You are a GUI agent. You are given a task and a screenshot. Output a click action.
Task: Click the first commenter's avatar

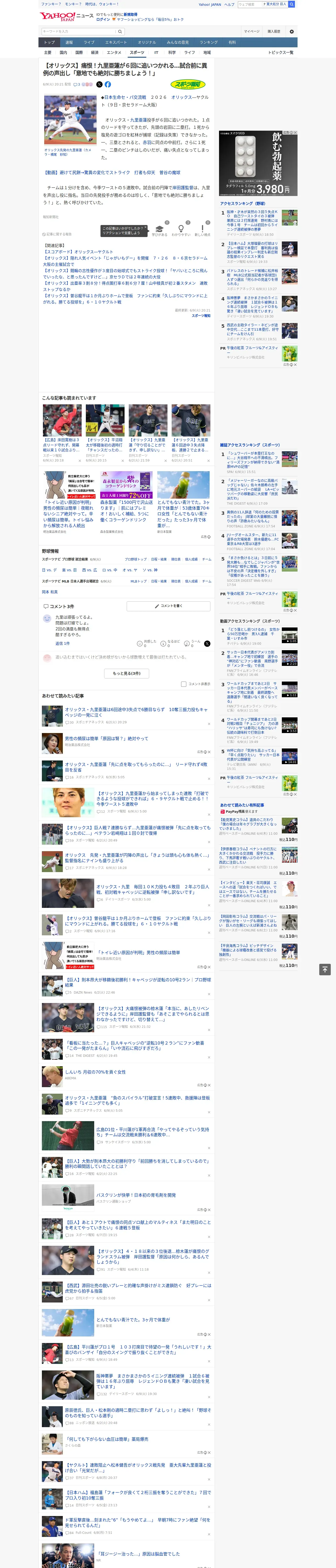pyautogui.click(x=47, y=618)
